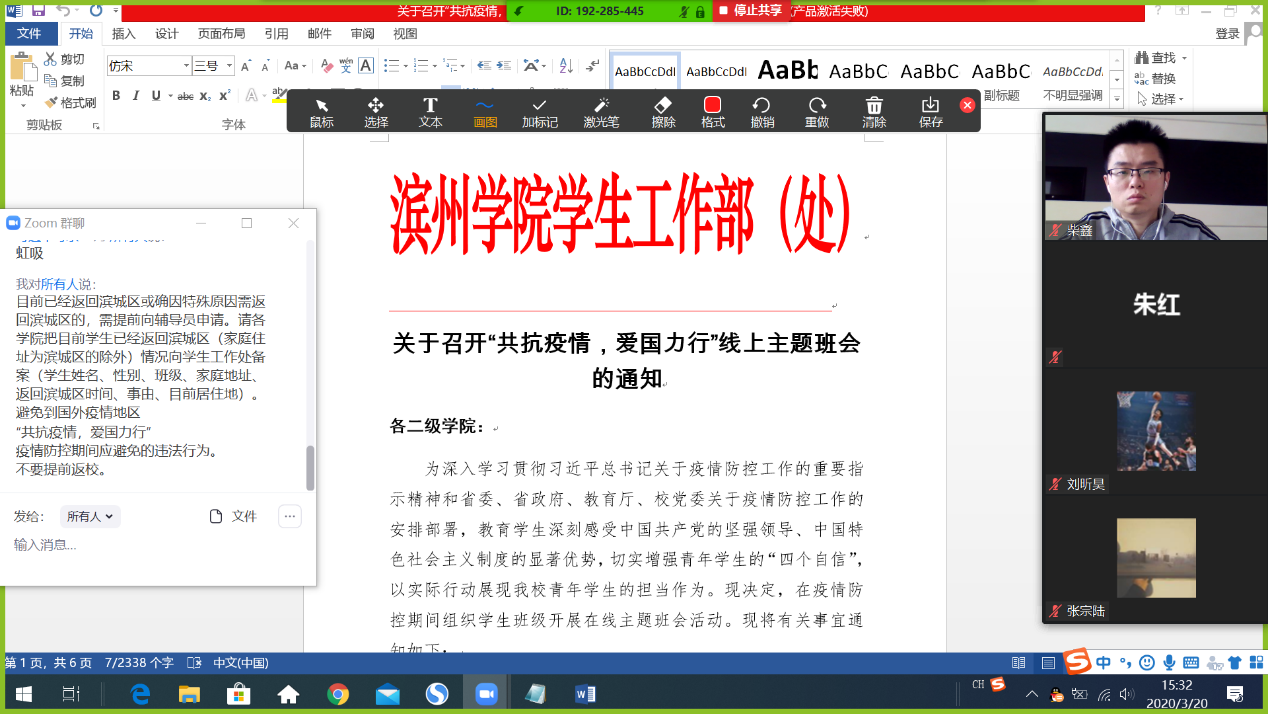Toggle bold formatting in Word ribbon
1268x714 pixels.
click(116, 96)
